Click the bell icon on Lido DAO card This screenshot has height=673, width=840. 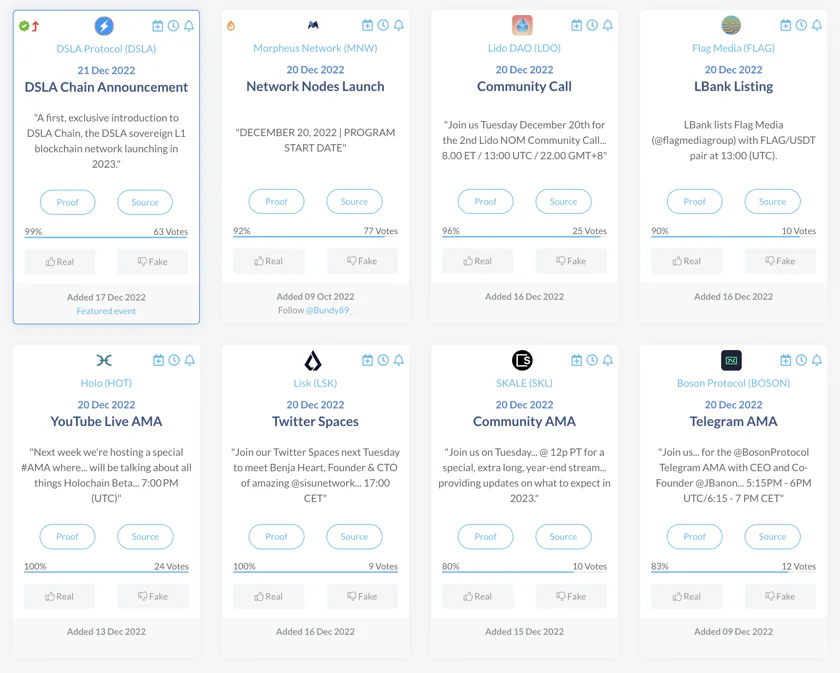point(608,25)
